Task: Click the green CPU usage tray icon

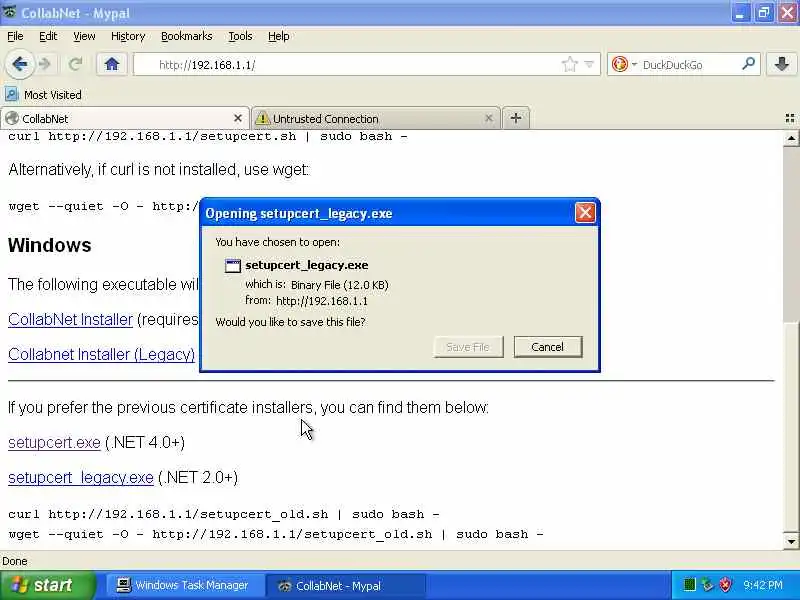Action: point(689,585)
